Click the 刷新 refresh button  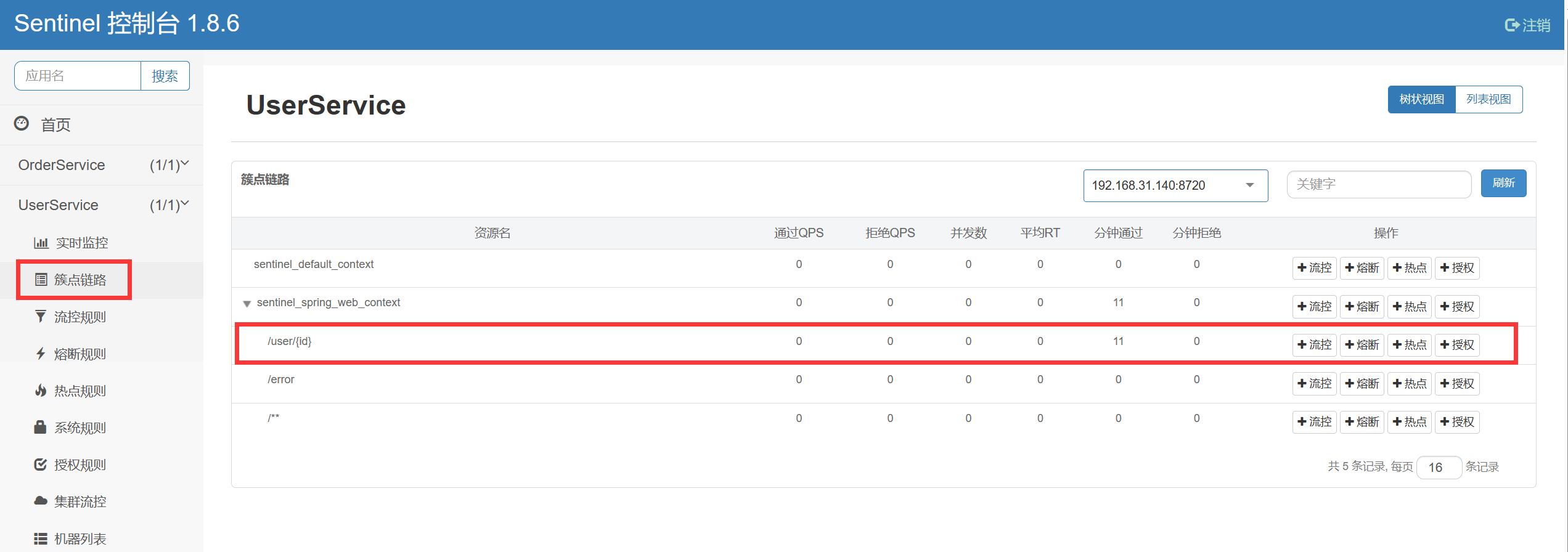(x=1503, y=183)
